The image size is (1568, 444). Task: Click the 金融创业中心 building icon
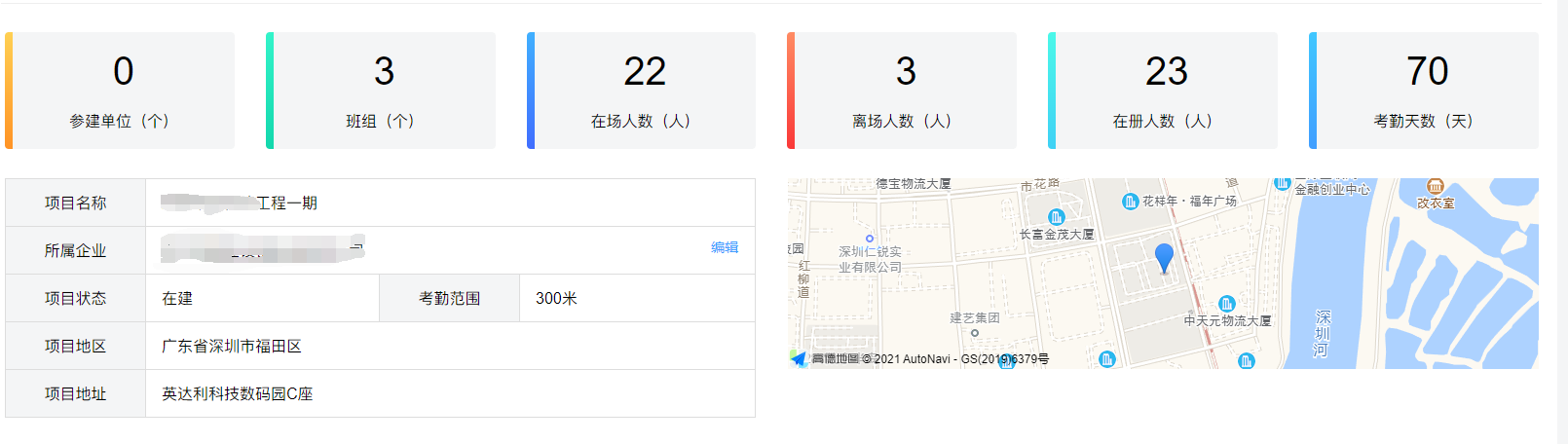pos(1283,184)
